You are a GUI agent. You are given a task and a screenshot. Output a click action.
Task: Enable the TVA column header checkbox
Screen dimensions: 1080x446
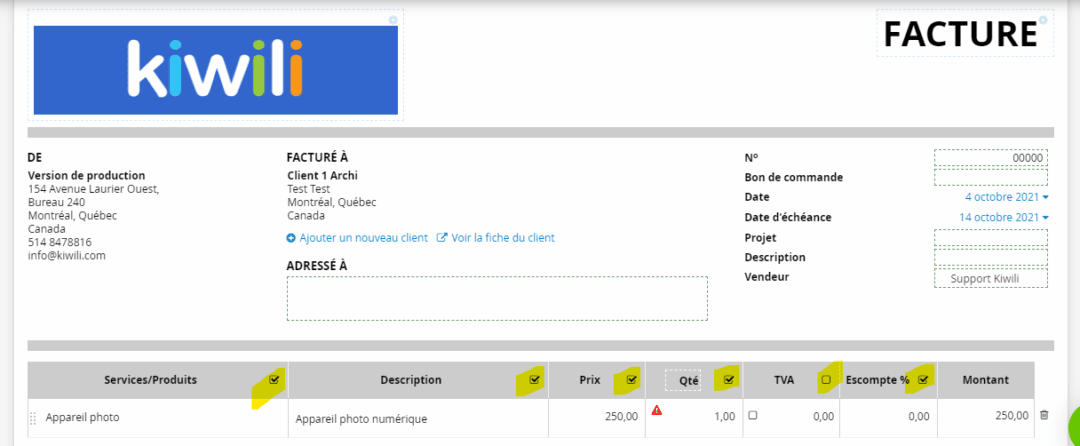point(827,379)
